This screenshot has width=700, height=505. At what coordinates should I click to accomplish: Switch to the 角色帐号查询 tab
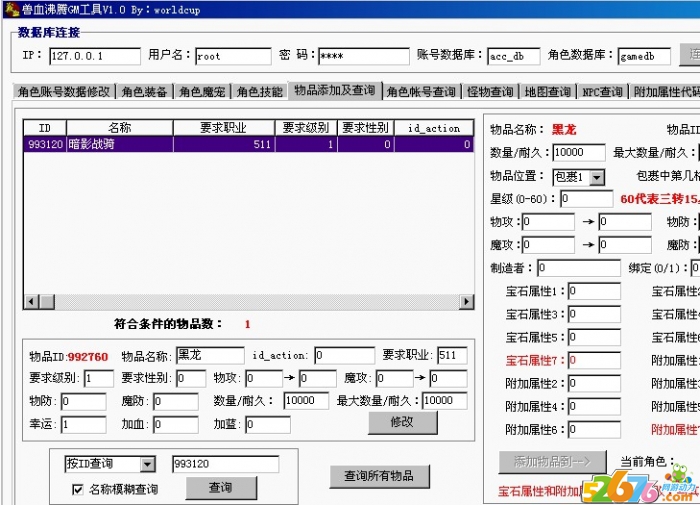pyautogui.click(x=421, y=92)
